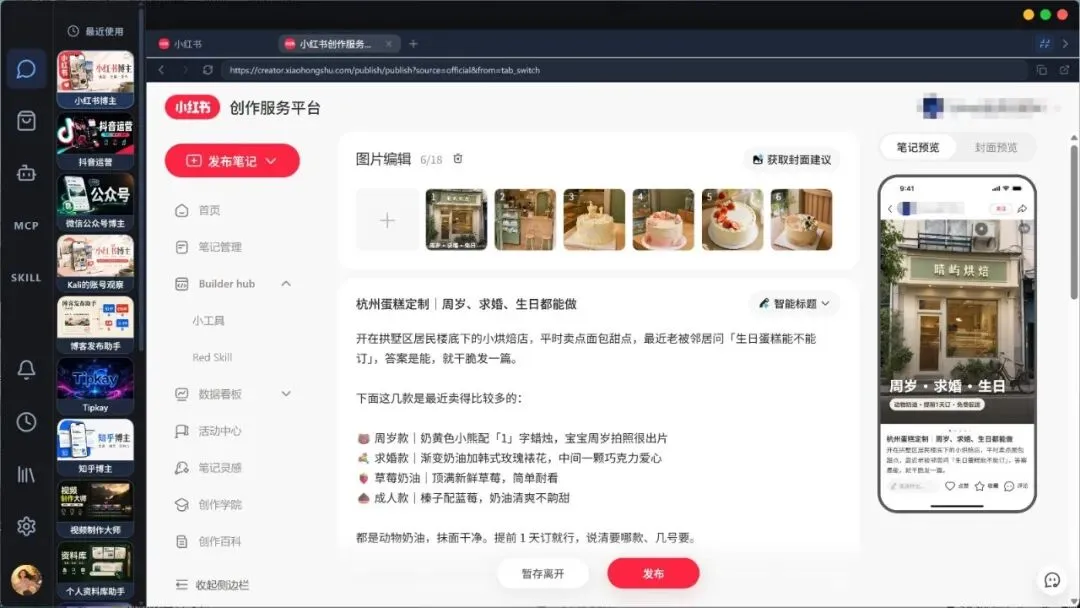Click the collapse view icon in tab bar
1080x608 pixels.
(1045, 43)
